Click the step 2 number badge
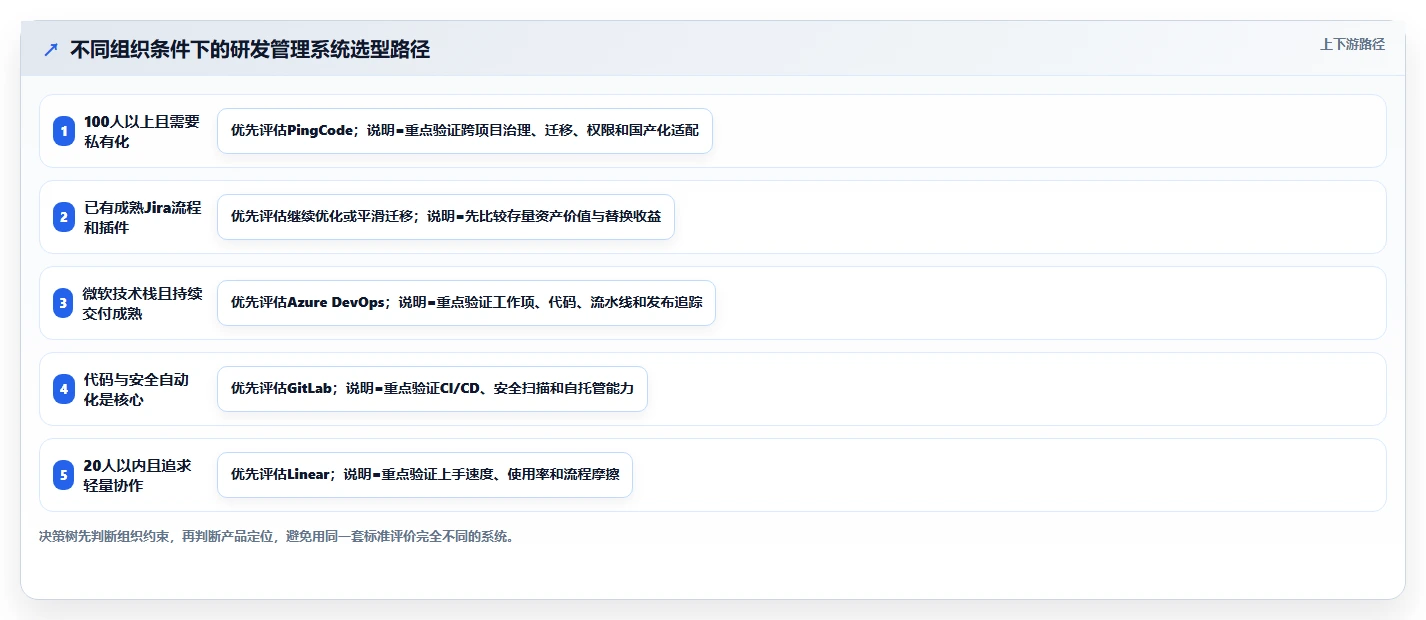This screenshot has width=1426, height=620. 64,217
